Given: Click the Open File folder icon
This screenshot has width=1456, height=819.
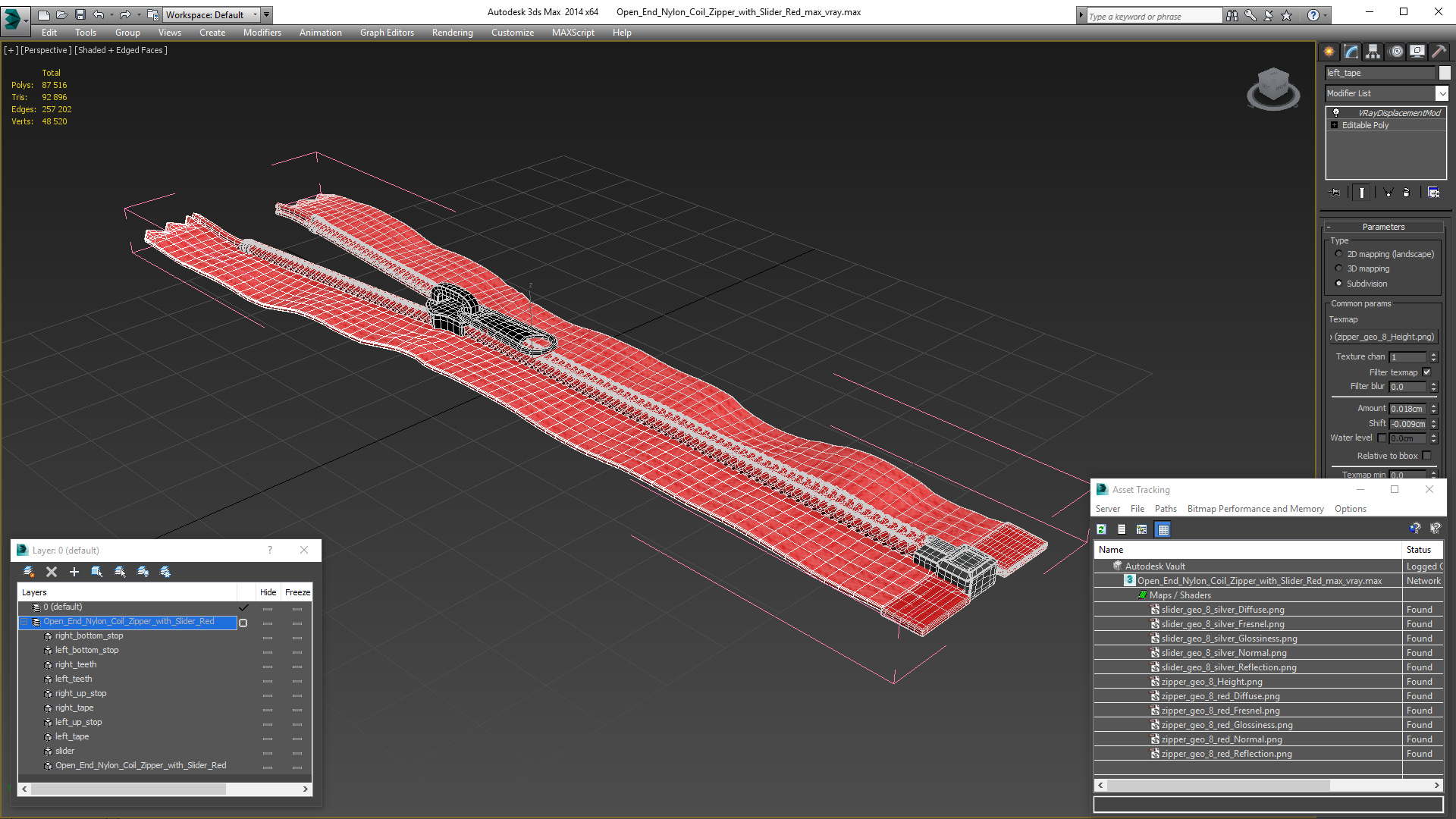Looking at the screenshot, I should (61, 14).
